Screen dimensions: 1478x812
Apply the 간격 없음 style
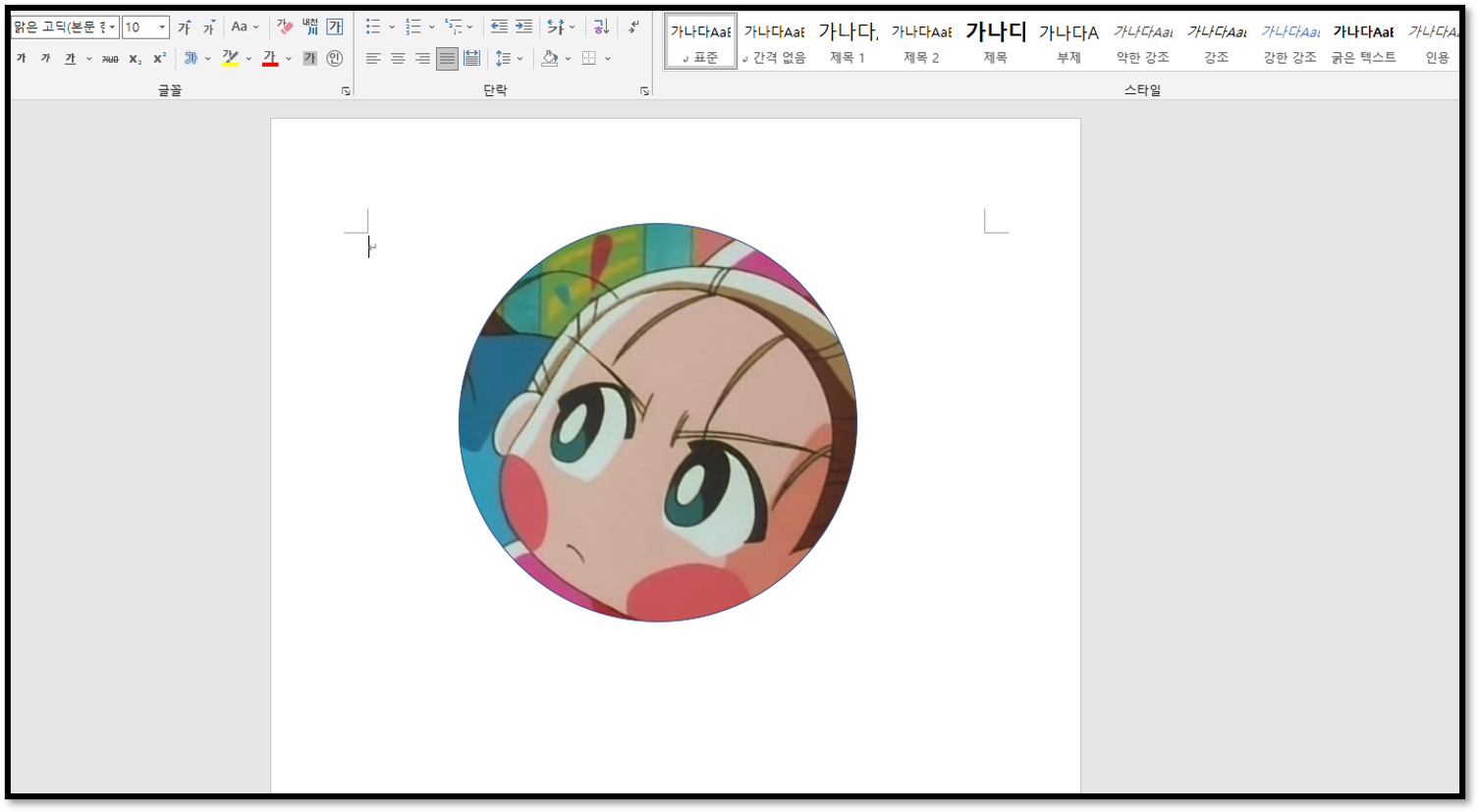774,42
